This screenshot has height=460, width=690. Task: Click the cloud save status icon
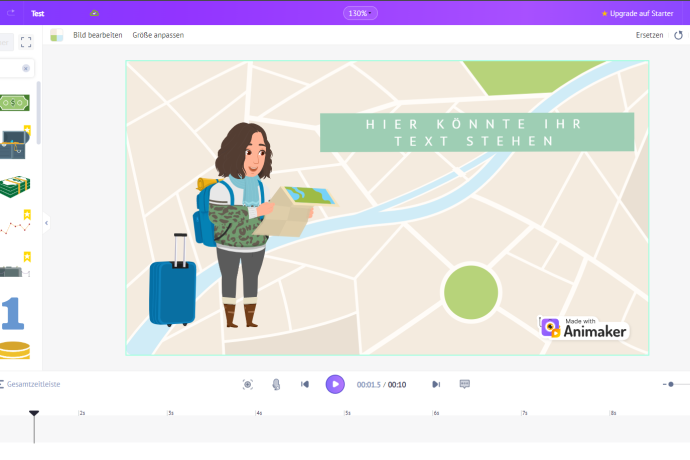(x=94, y=13)
